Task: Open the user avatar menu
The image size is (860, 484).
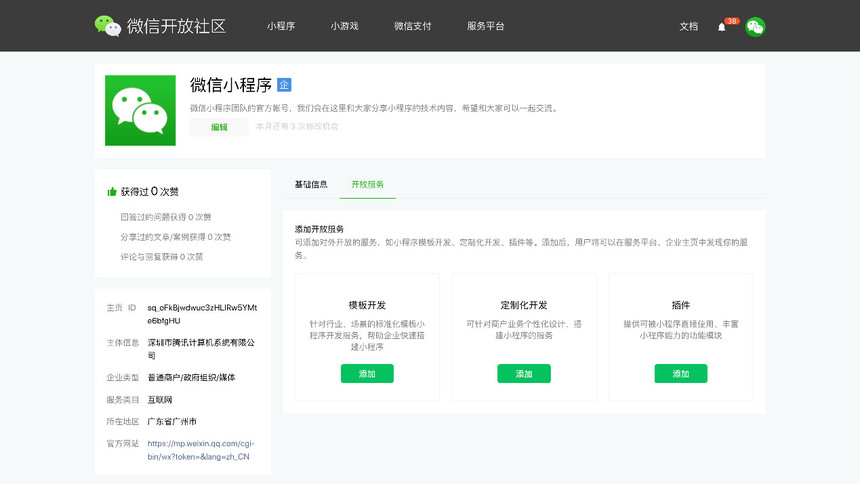Action: coord(755,26)
